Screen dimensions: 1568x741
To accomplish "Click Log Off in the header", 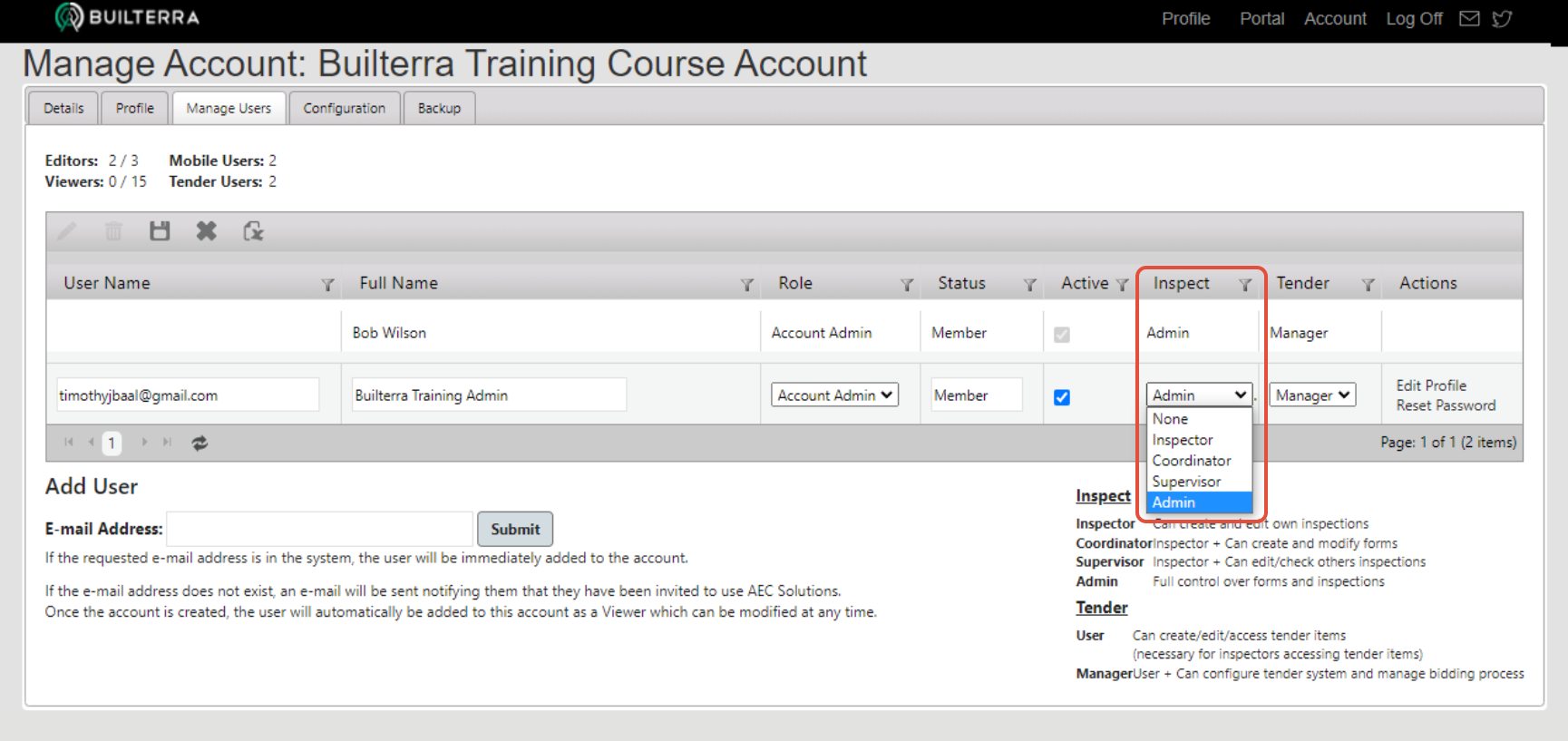I will (x=1414, y=19).
